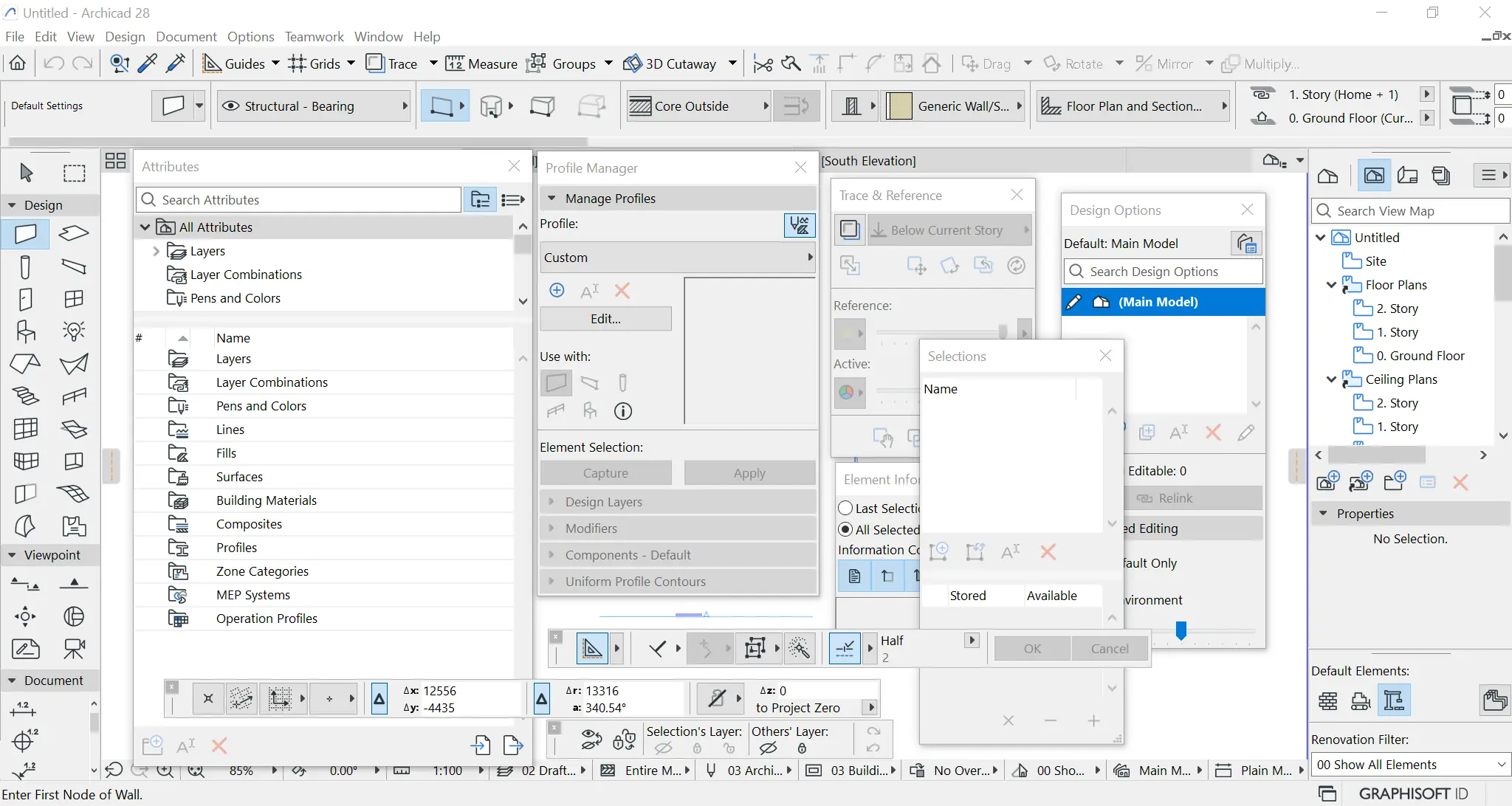Viewport: 1512px width, 806px height.
Task: Click the Pick Up Parameters eyedropper icon
Action: pyautogui.click(x=148, y=63)
